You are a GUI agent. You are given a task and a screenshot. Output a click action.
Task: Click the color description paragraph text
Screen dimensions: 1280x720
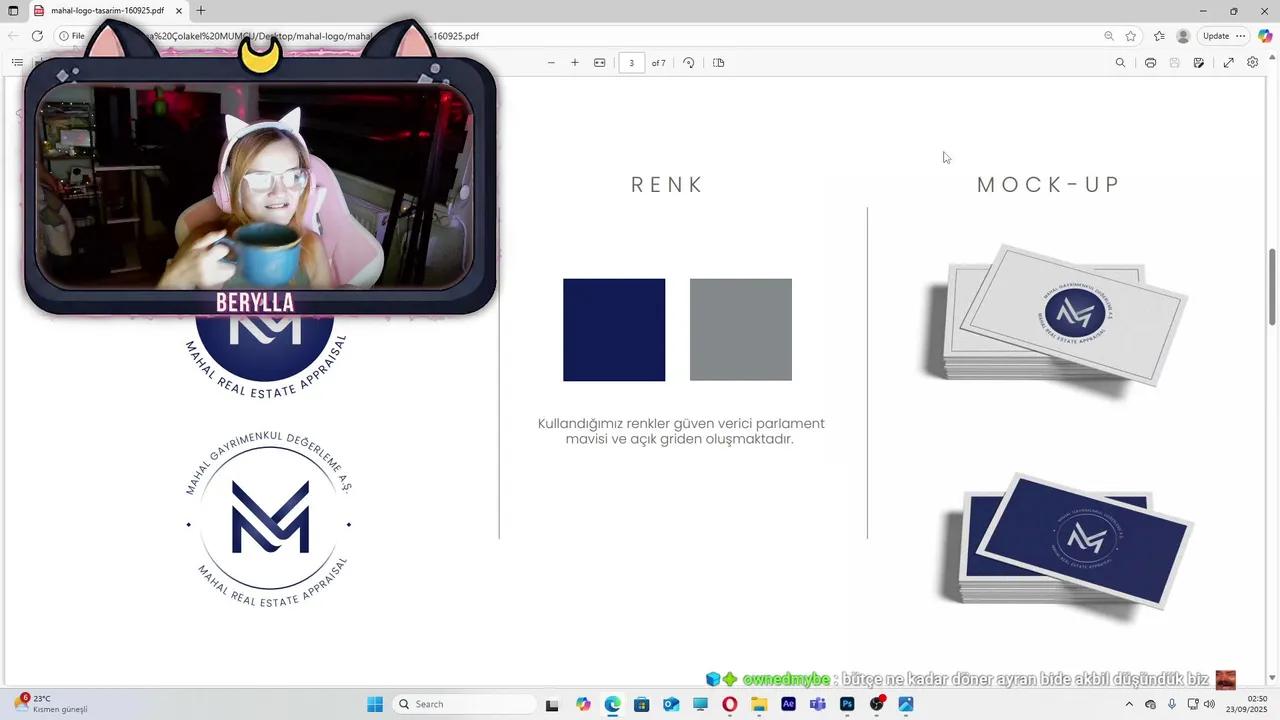click(x=681, y=431)
